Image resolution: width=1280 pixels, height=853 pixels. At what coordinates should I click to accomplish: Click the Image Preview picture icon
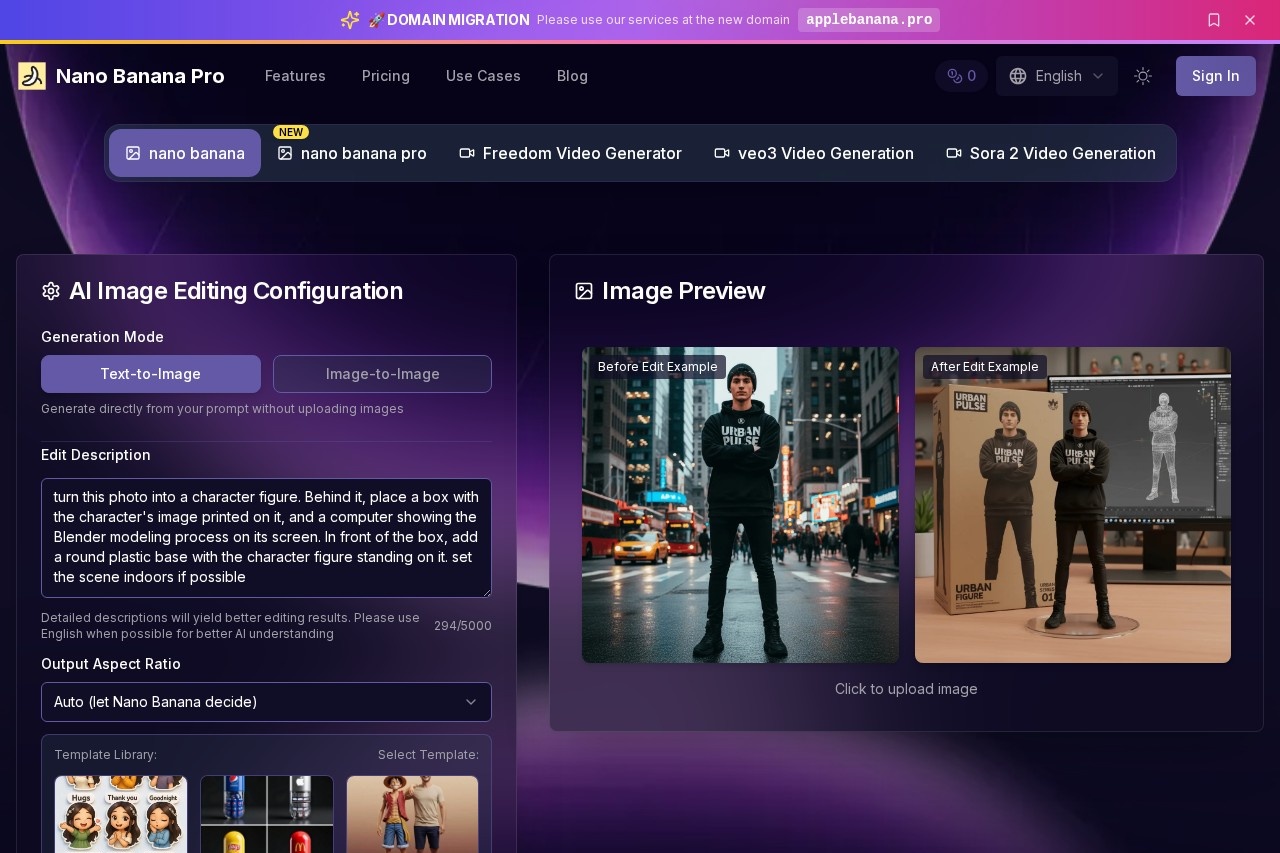point(584,291)
